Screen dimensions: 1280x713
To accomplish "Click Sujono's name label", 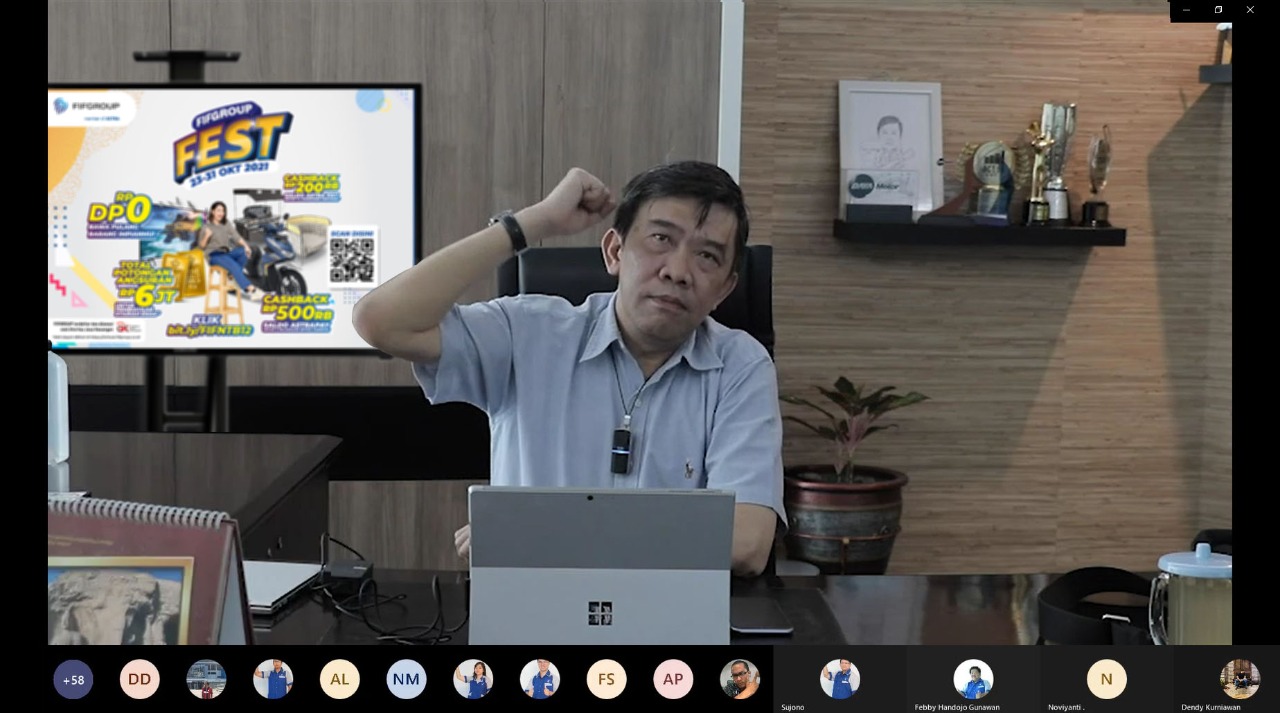I will [792, 707].
